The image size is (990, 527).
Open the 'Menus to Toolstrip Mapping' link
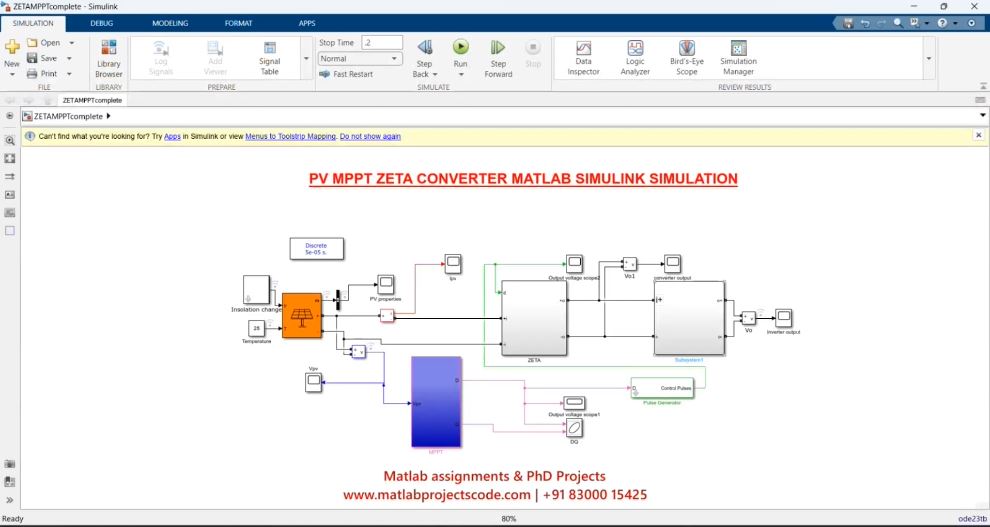(x=291, y=136)
